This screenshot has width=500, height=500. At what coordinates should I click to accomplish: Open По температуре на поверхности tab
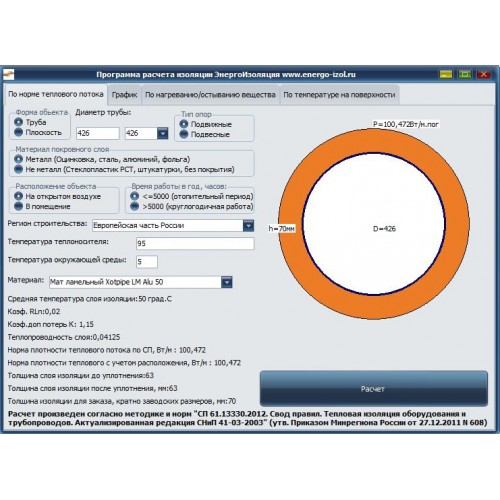coord(339,95)
